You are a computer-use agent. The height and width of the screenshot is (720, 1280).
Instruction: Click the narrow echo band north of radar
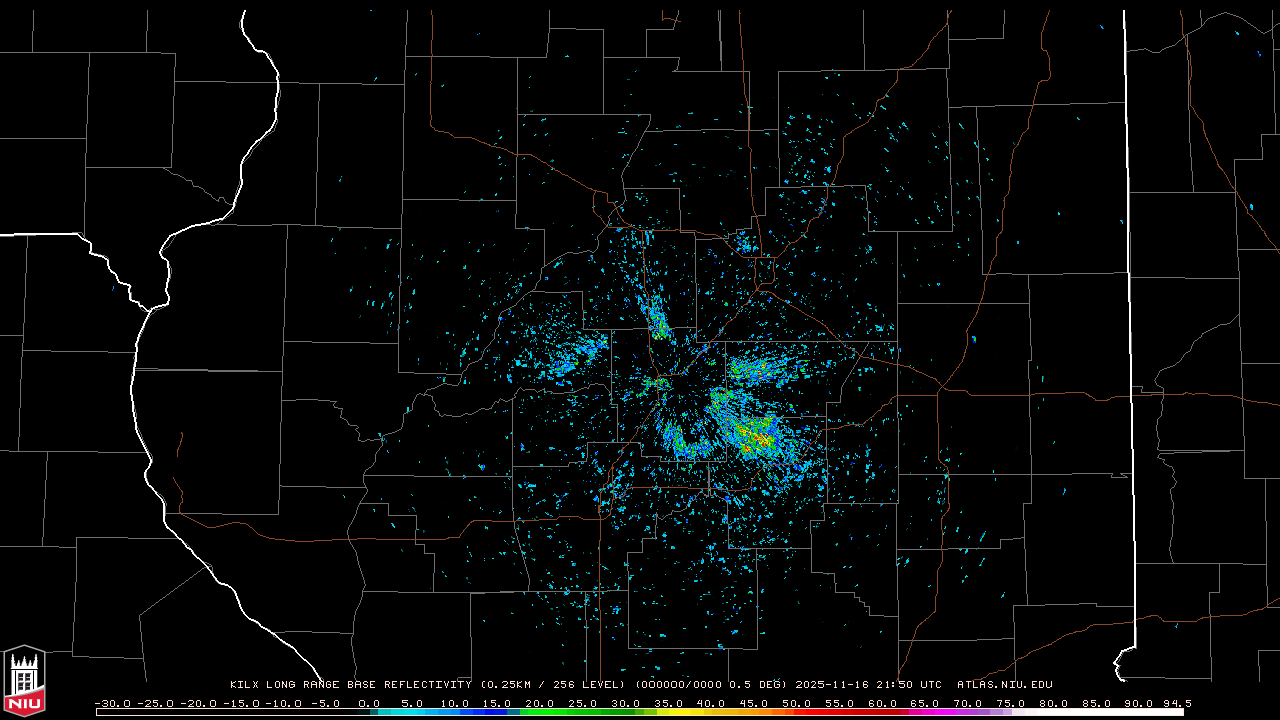658,318
